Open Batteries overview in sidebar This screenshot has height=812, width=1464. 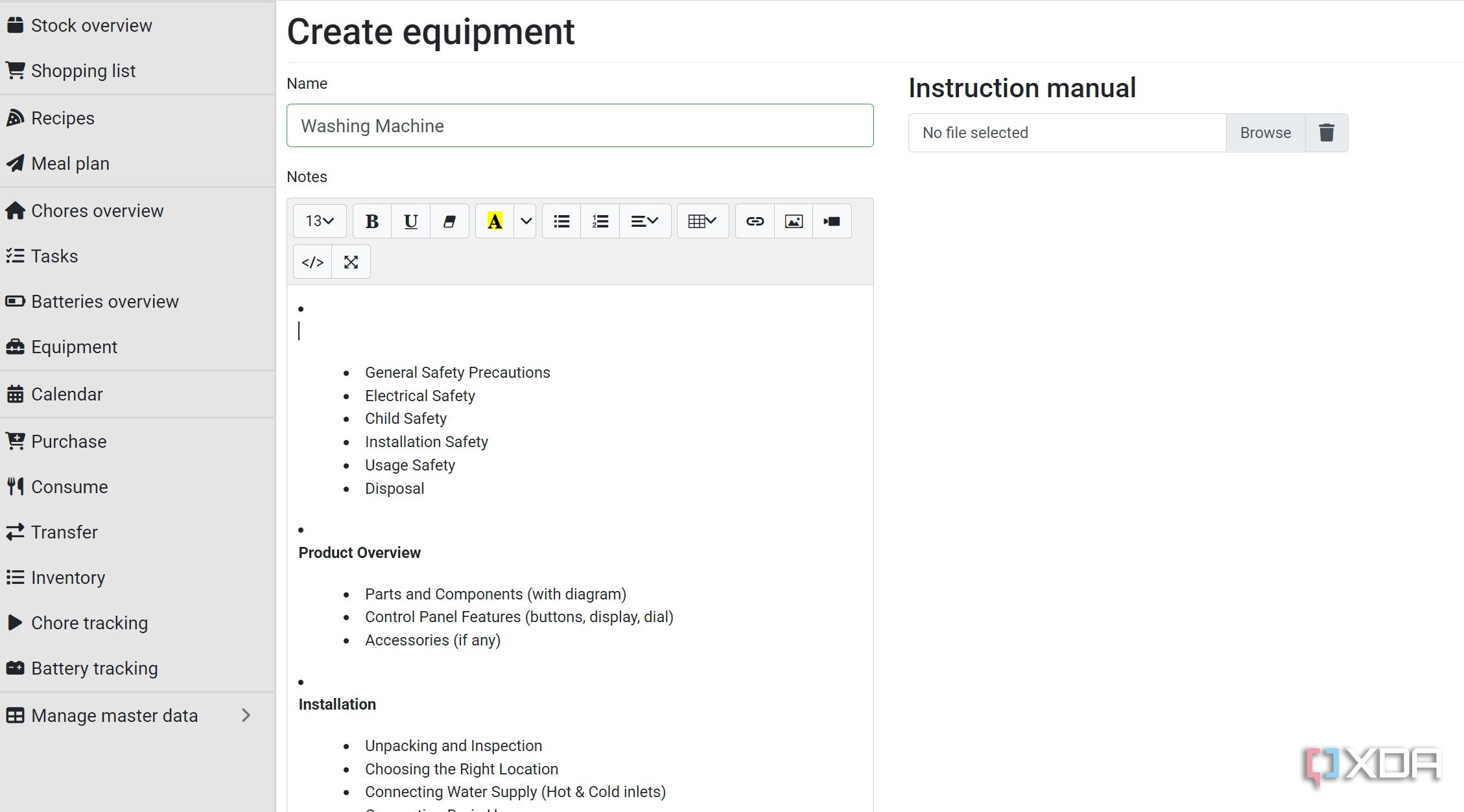(x=137, y=301)
